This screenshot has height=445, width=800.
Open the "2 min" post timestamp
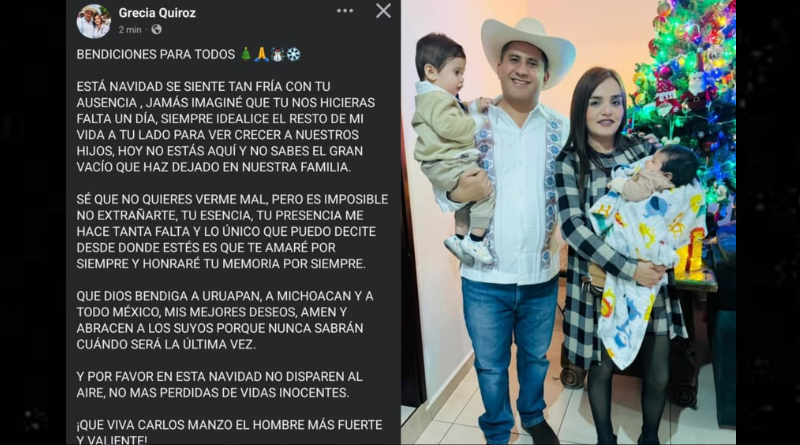coord(130,30)
